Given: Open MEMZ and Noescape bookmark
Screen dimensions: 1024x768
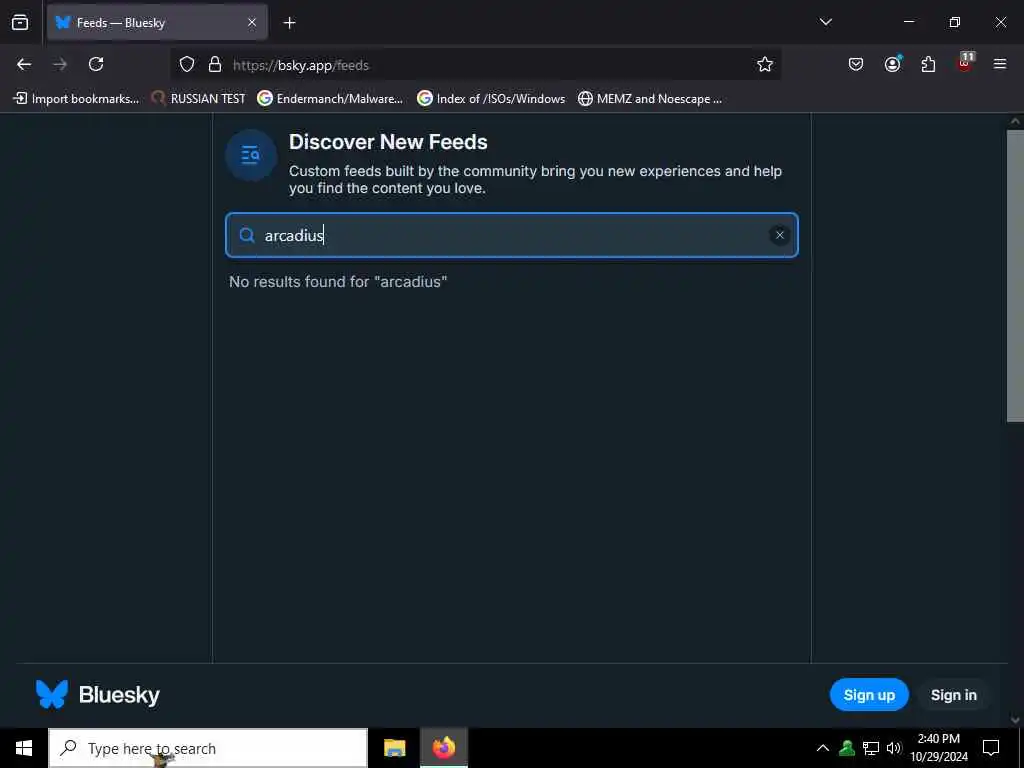Looking at the screenshot, I should pyautogui.click(x=650, y=99).
